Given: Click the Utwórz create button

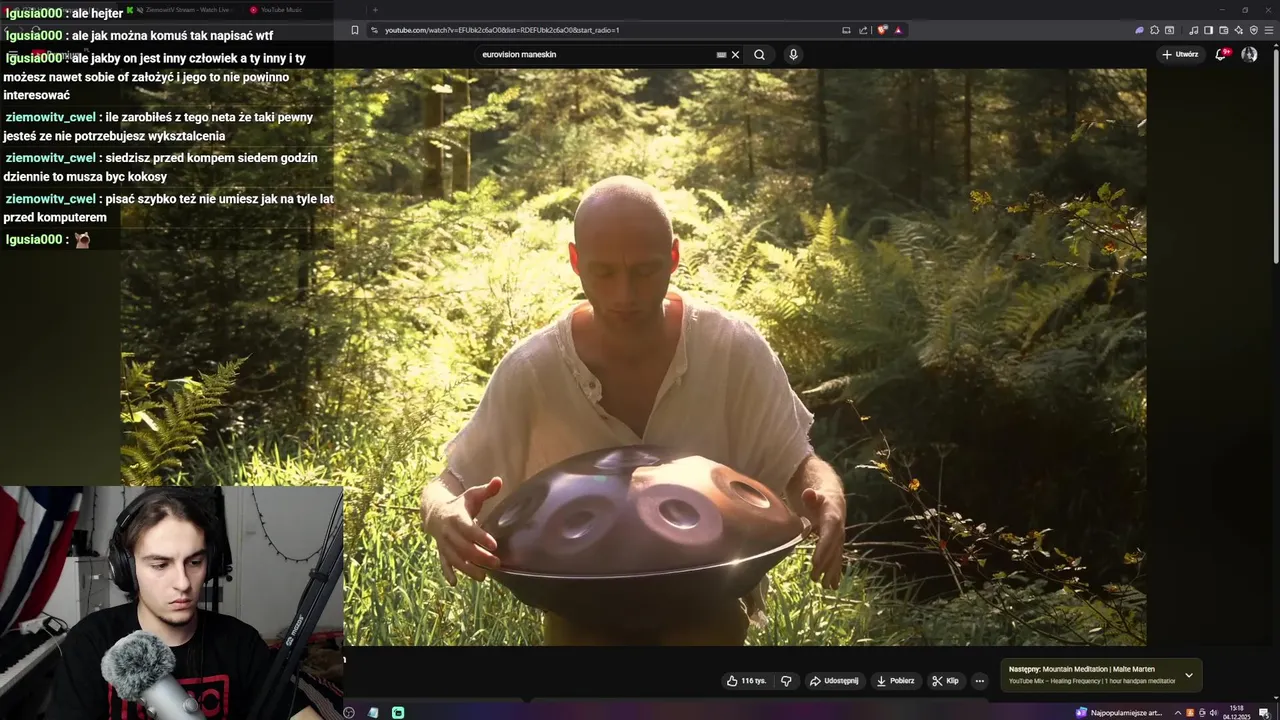Looking at the screenshot, I should click(x=1180, y=54).
